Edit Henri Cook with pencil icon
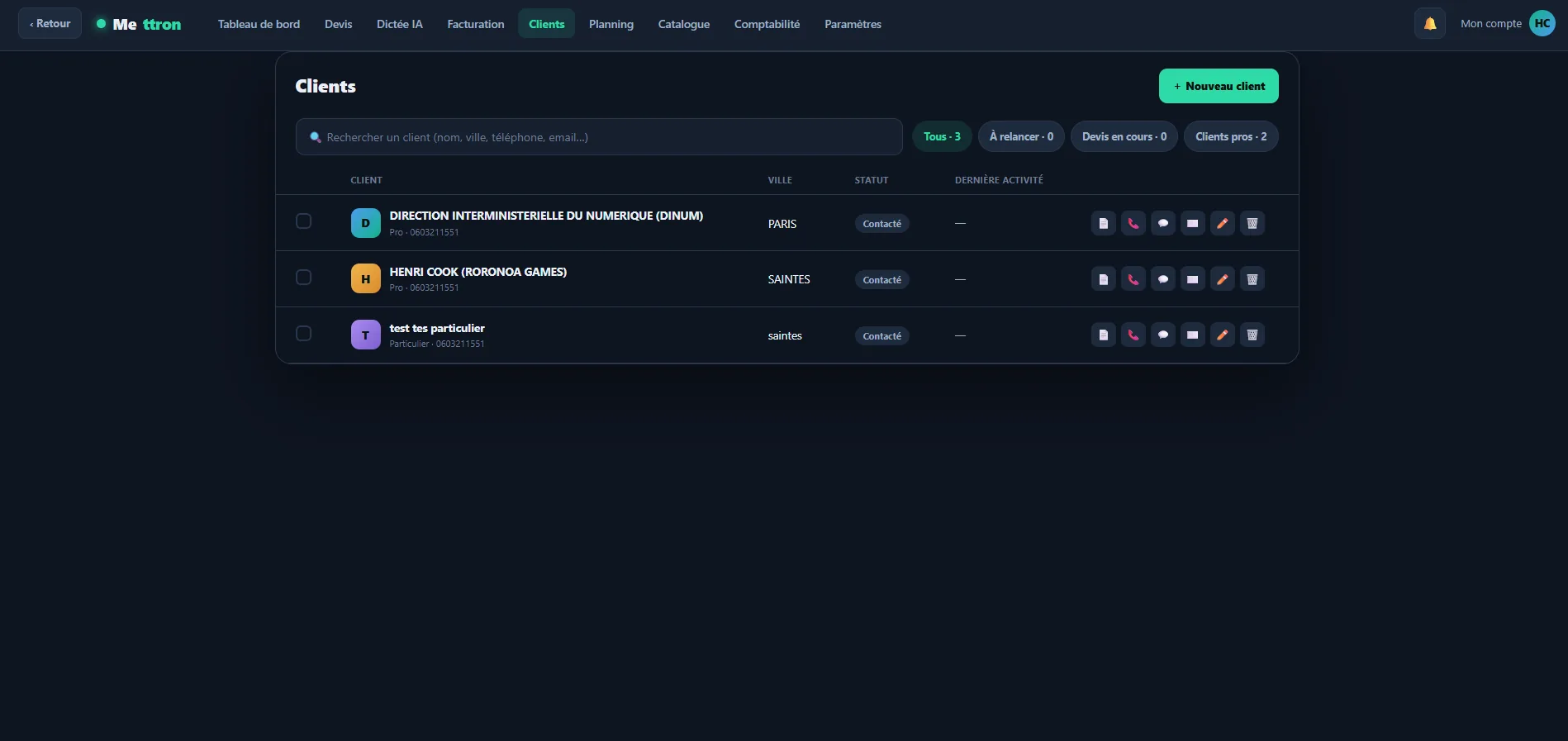 1222,279
